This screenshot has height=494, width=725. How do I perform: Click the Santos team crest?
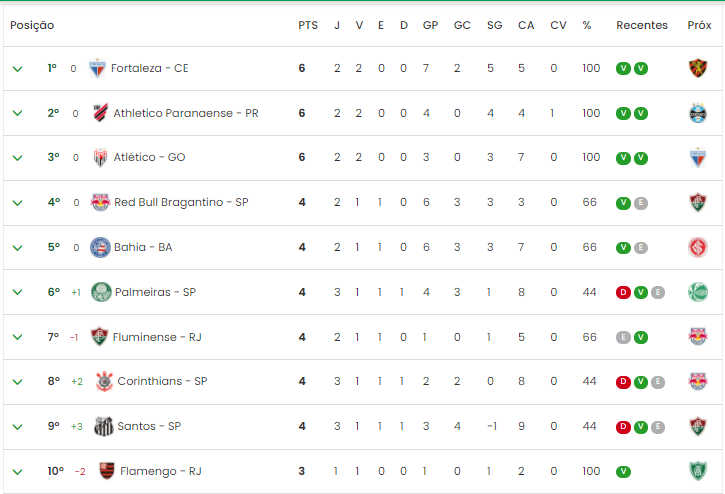tap(104, 426)
